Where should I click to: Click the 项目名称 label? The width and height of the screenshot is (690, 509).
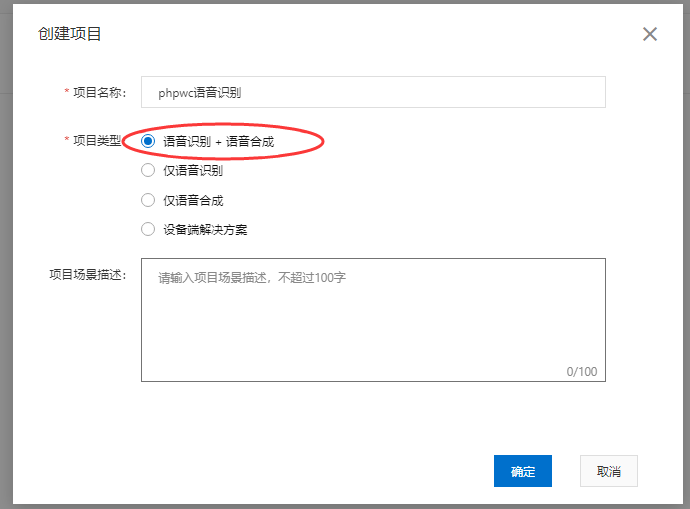coord(99,92)
